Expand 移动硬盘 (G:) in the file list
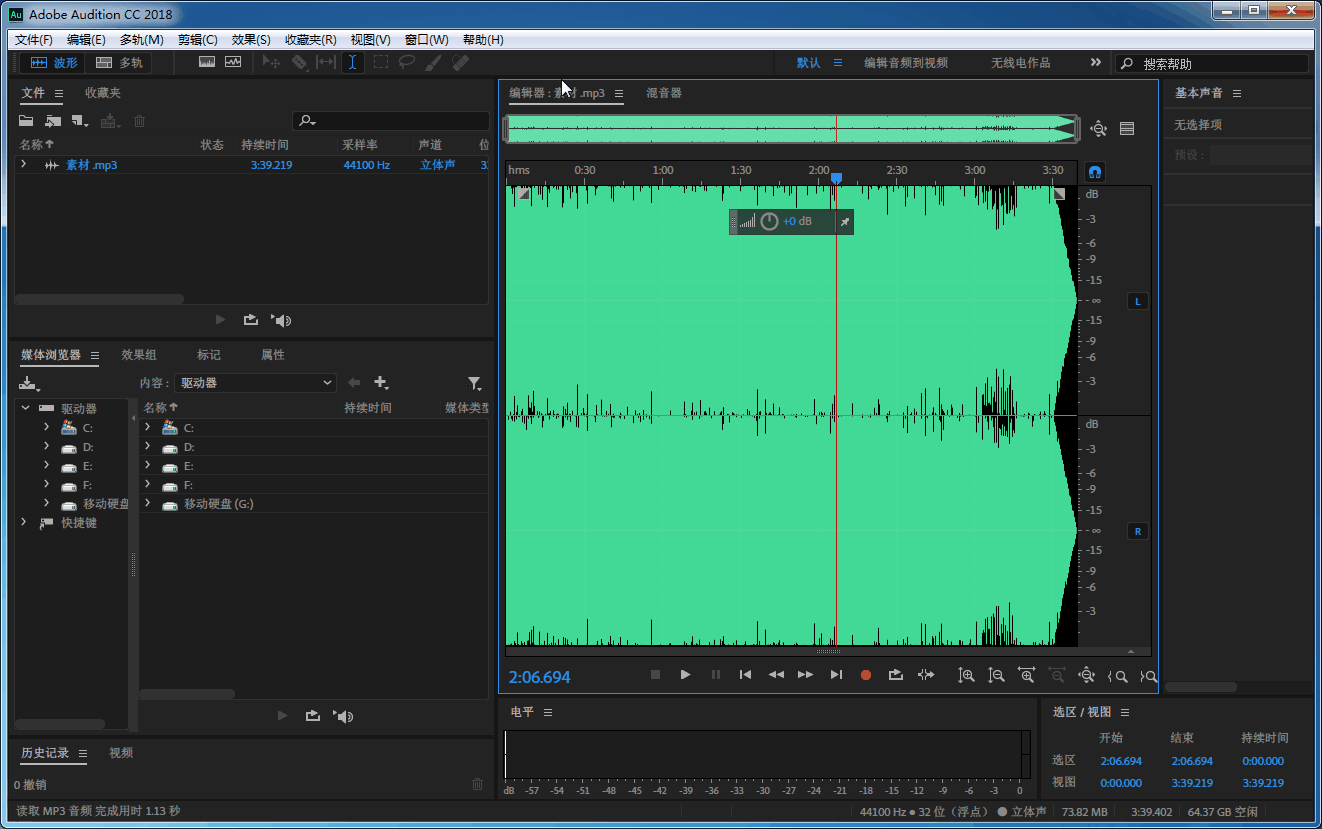This screenshot has height=829, width=1322. click(x=147, y=503)
